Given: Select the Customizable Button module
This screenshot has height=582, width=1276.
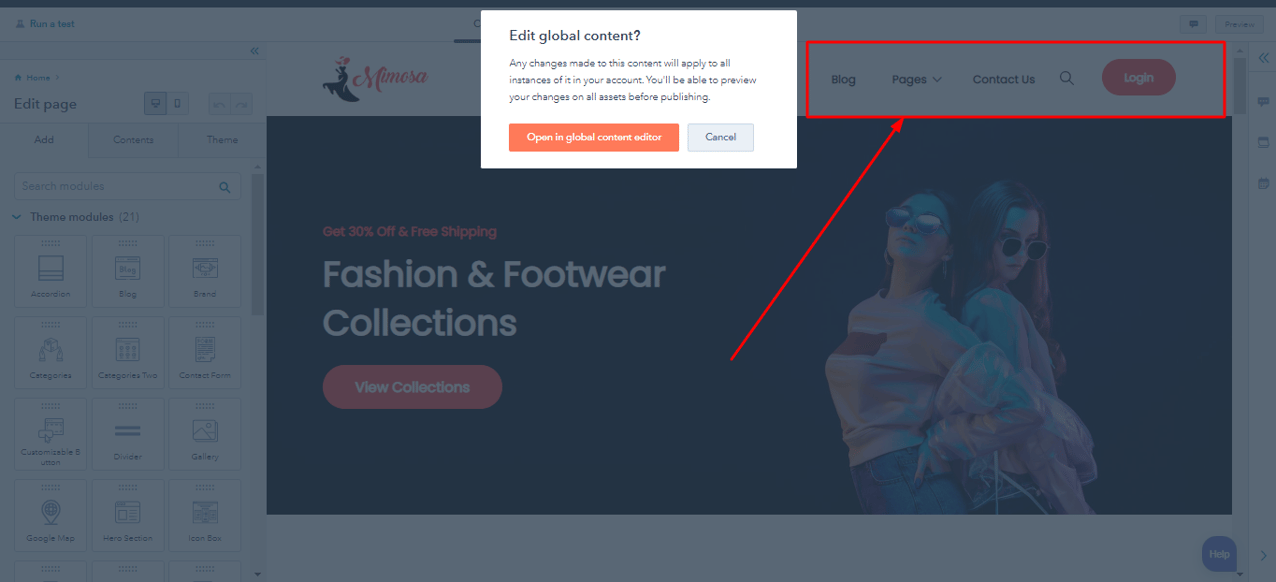Looking at the screenshot, I should pyautogui.click(x=50, y=435).
